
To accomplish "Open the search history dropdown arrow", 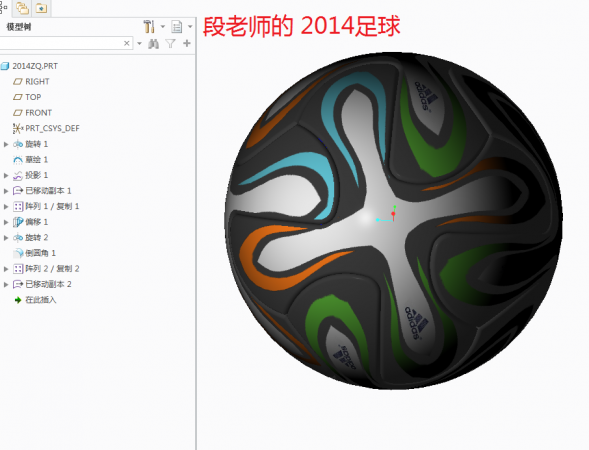I will click(x=139, y=44).
